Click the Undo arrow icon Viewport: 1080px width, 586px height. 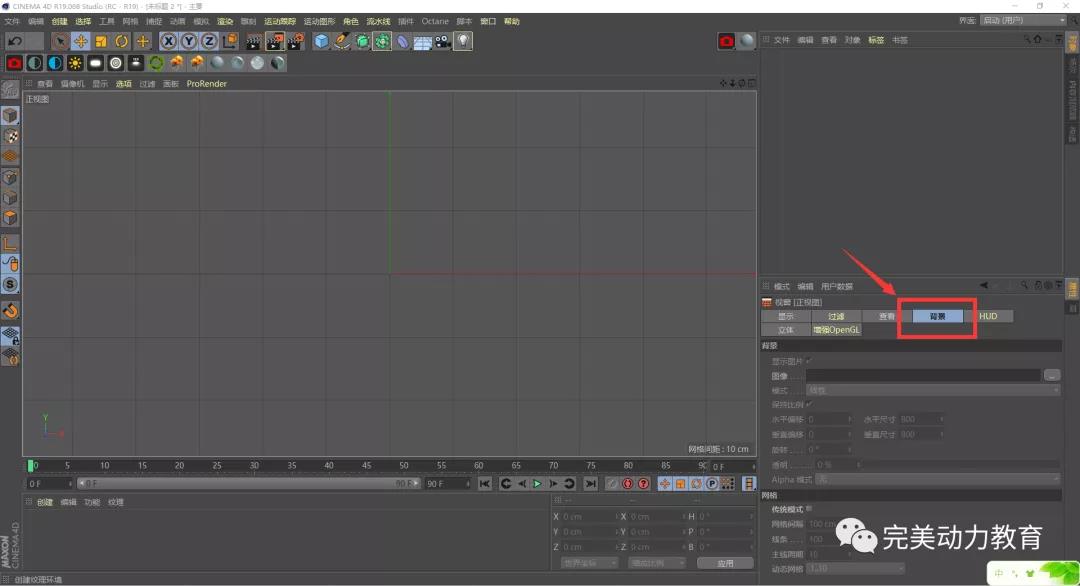[x=15, y=41]
